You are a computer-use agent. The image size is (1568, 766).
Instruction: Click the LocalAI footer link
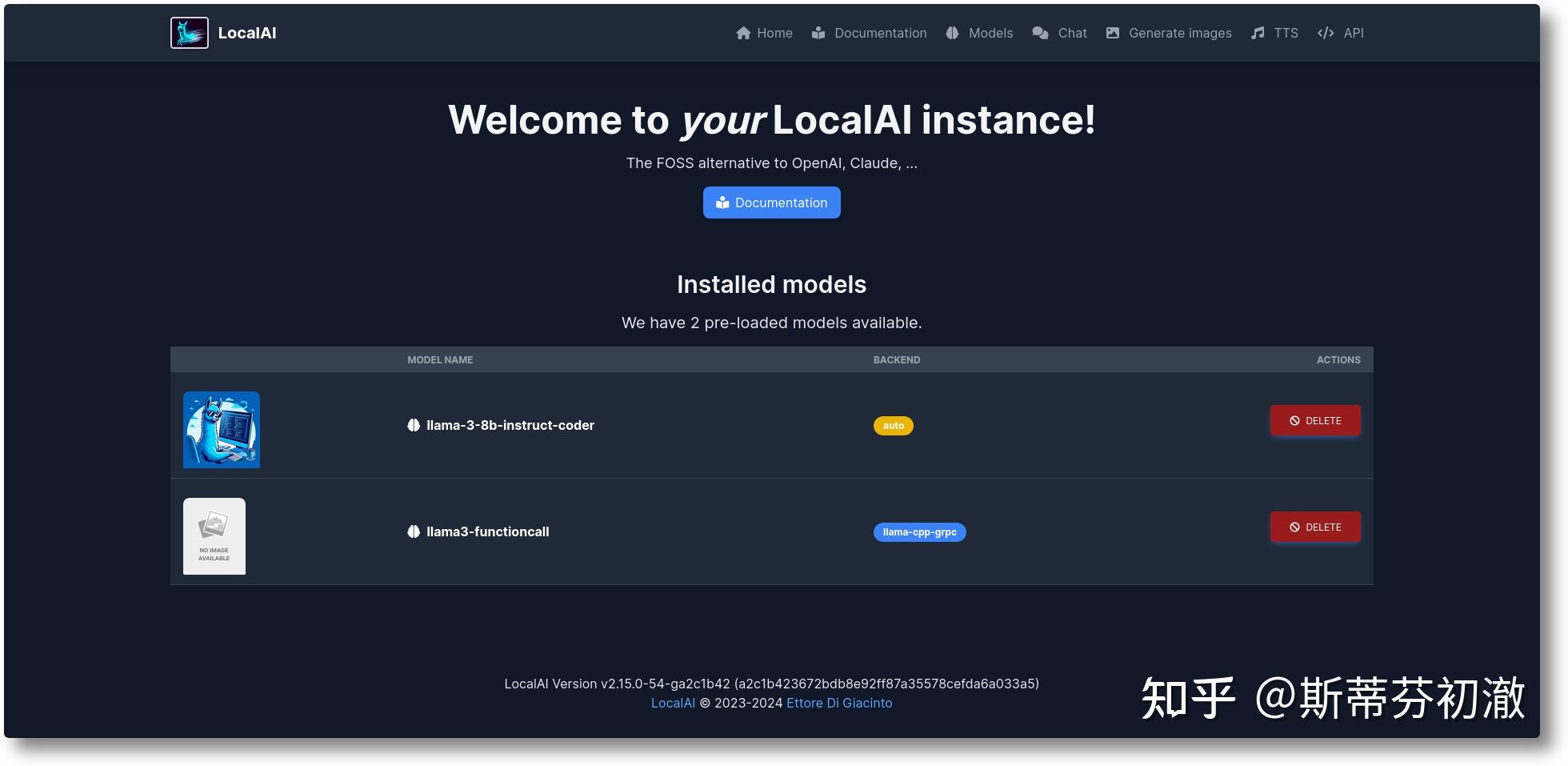672,703
